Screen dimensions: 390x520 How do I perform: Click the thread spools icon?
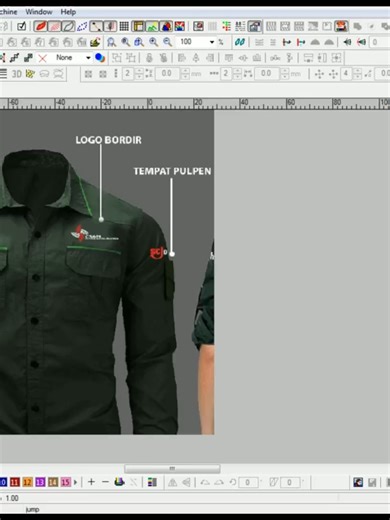coord(119,482)
